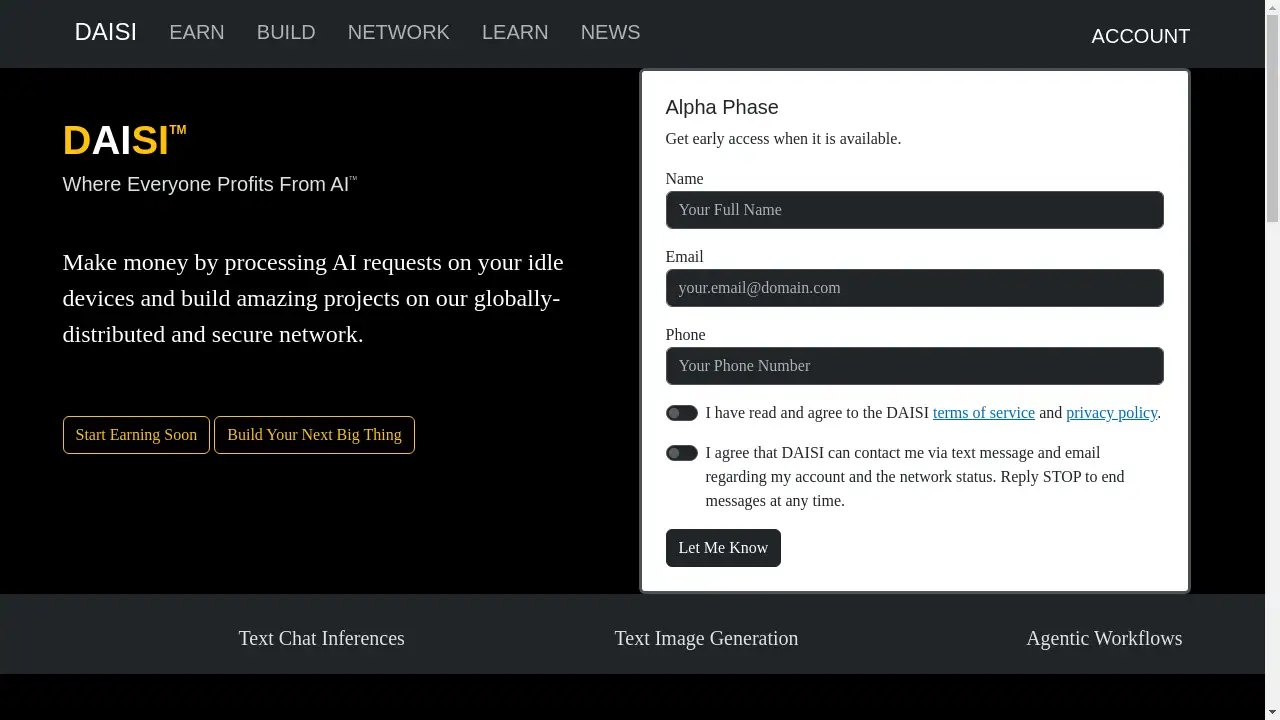Select the Text Chat Inferences heading
The image size is (1280, 720).
(321, 638)
